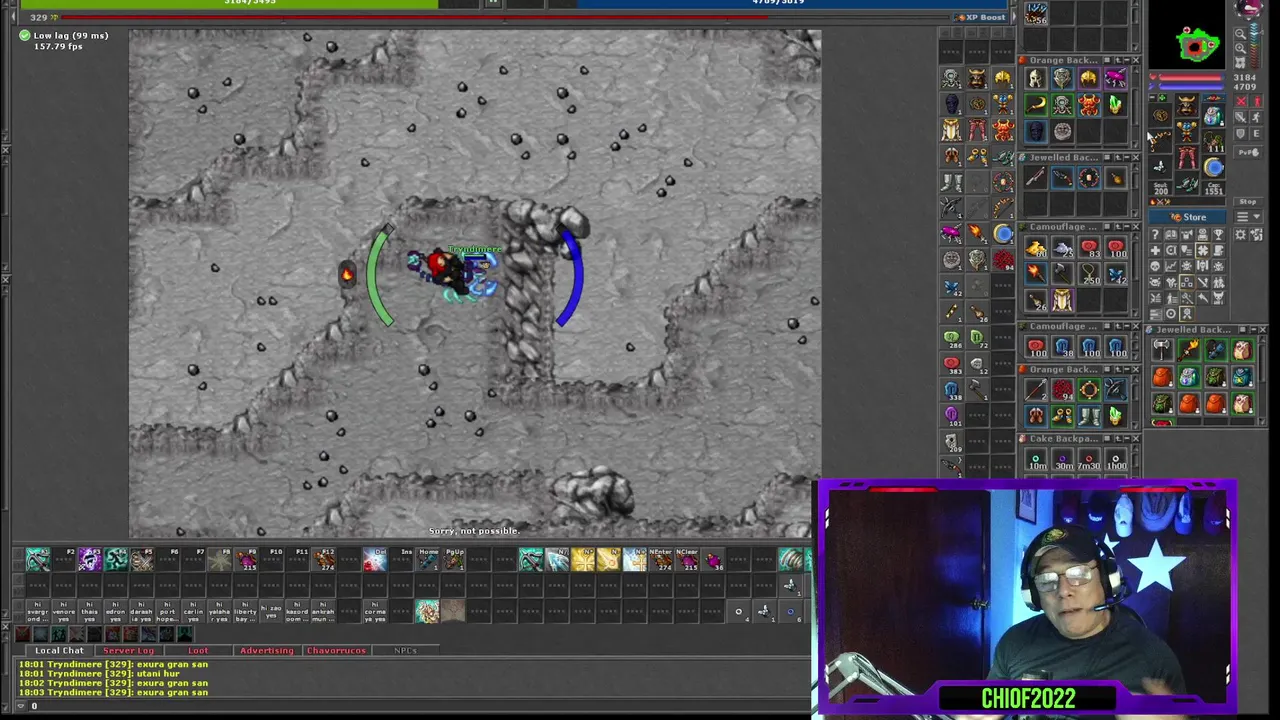Use the Home hotkey action slot
This screenshot has height=720, width=1280.
pos(428,560)
